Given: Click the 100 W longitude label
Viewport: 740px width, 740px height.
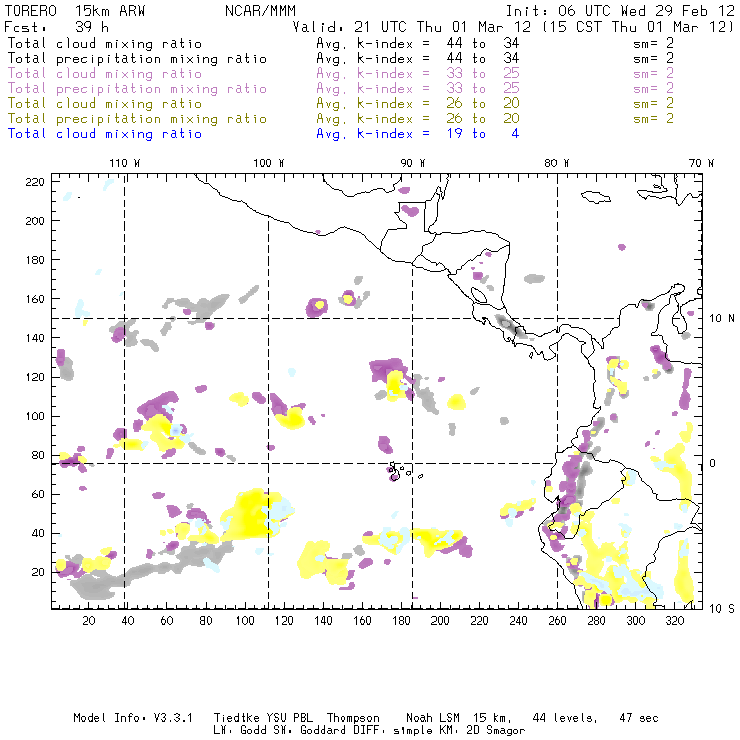Looking at the screenshot, I should coord(269,163).
